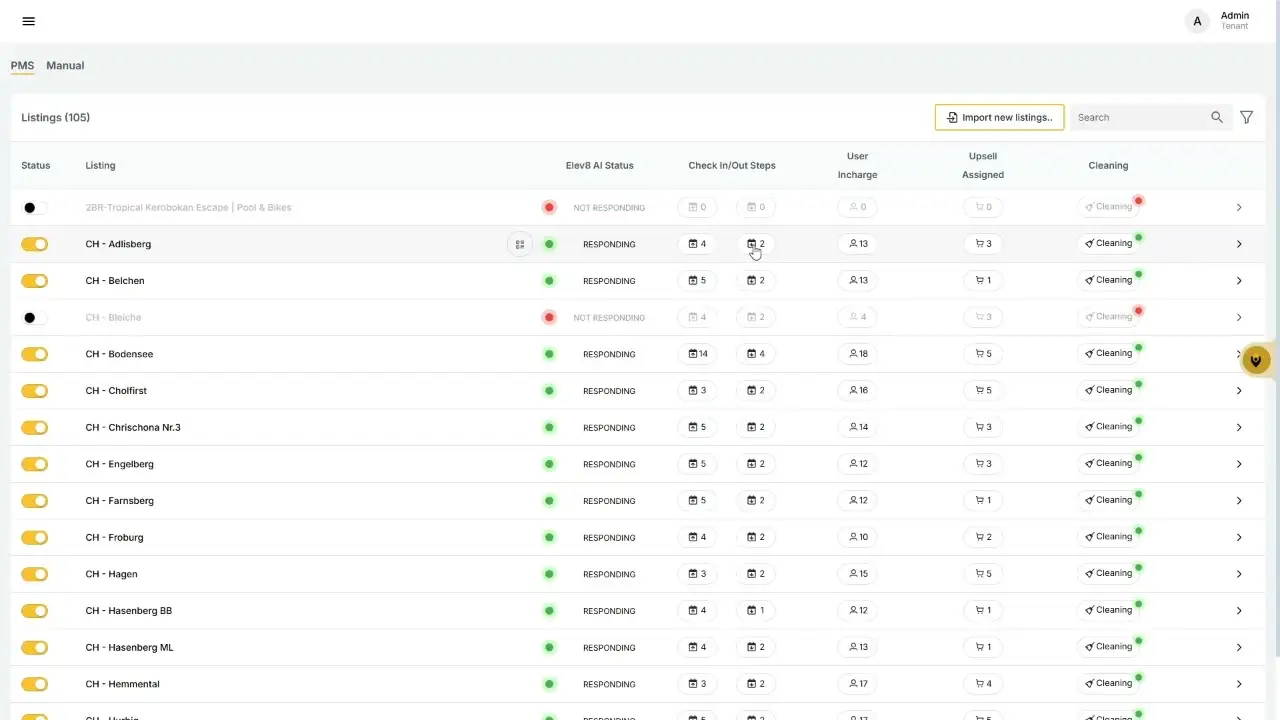The height and width of the screenshot is (720, 1280).
Task: Open the hamburger navigation menu
Action: pos(28,21)
